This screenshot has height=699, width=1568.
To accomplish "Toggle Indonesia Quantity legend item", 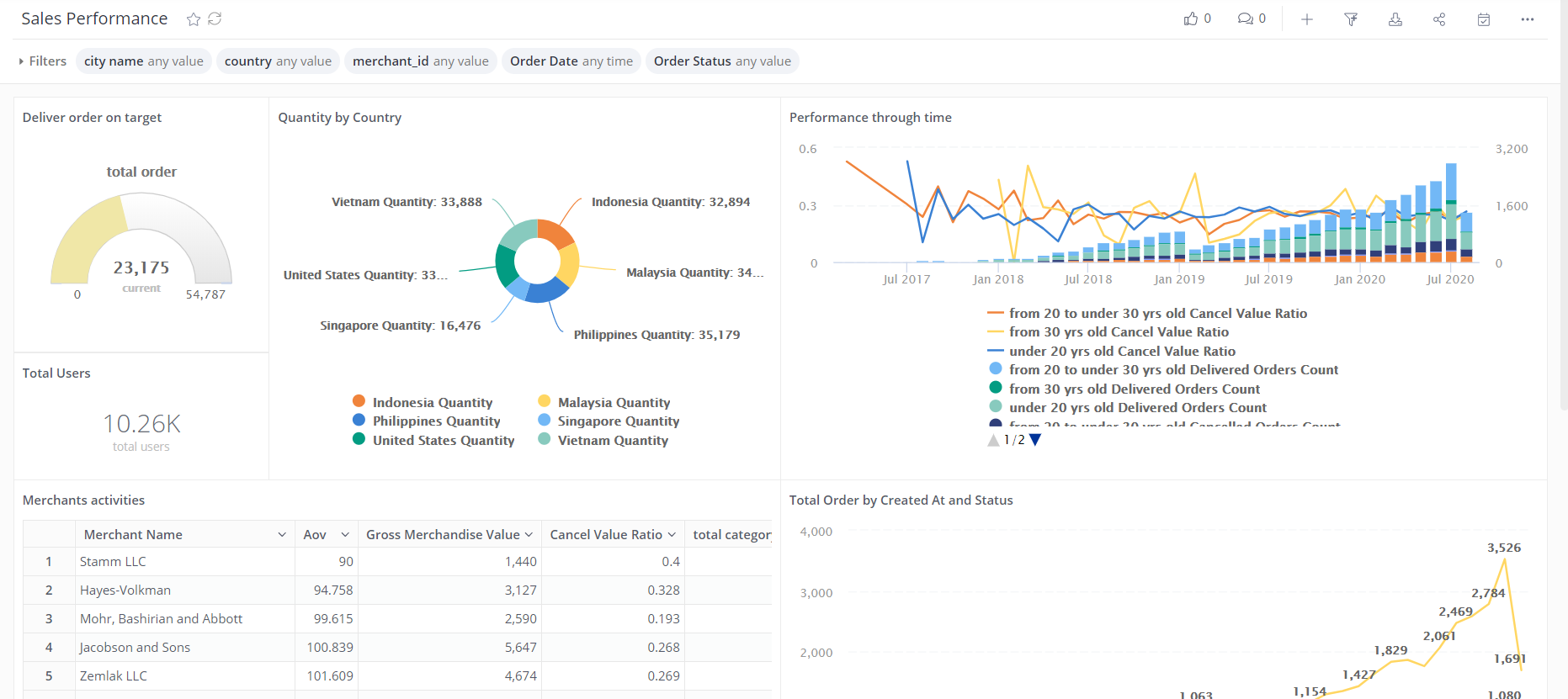I will pos(432,402).
